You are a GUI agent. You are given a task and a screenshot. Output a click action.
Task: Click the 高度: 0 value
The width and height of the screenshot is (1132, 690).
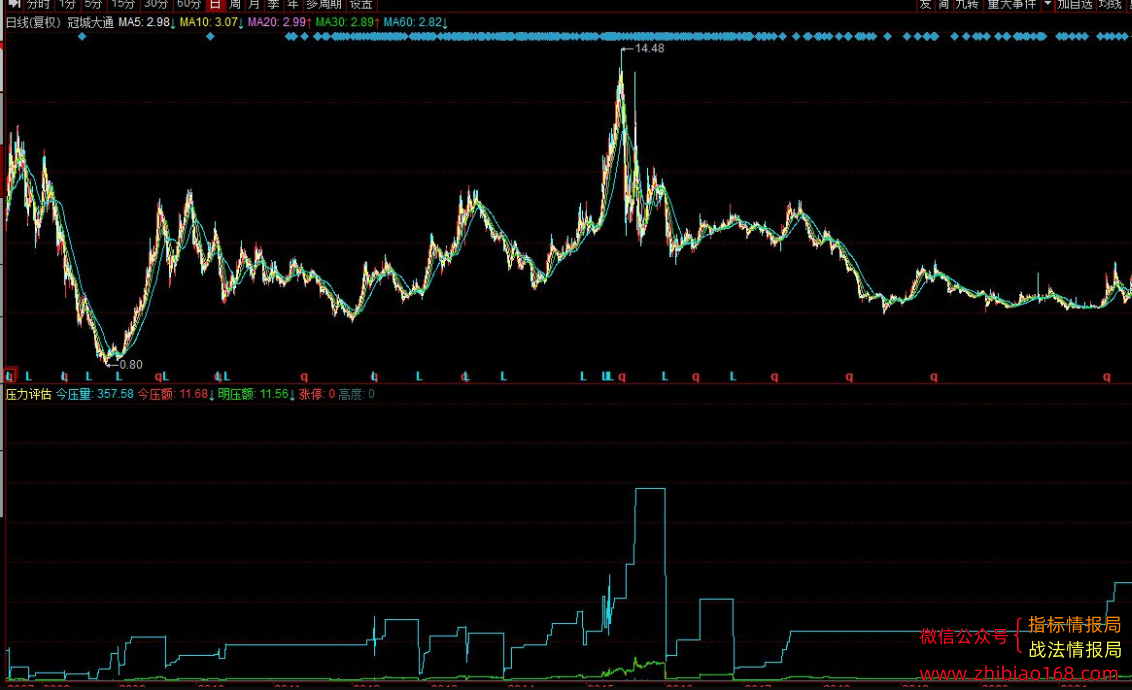click(357, 394)
